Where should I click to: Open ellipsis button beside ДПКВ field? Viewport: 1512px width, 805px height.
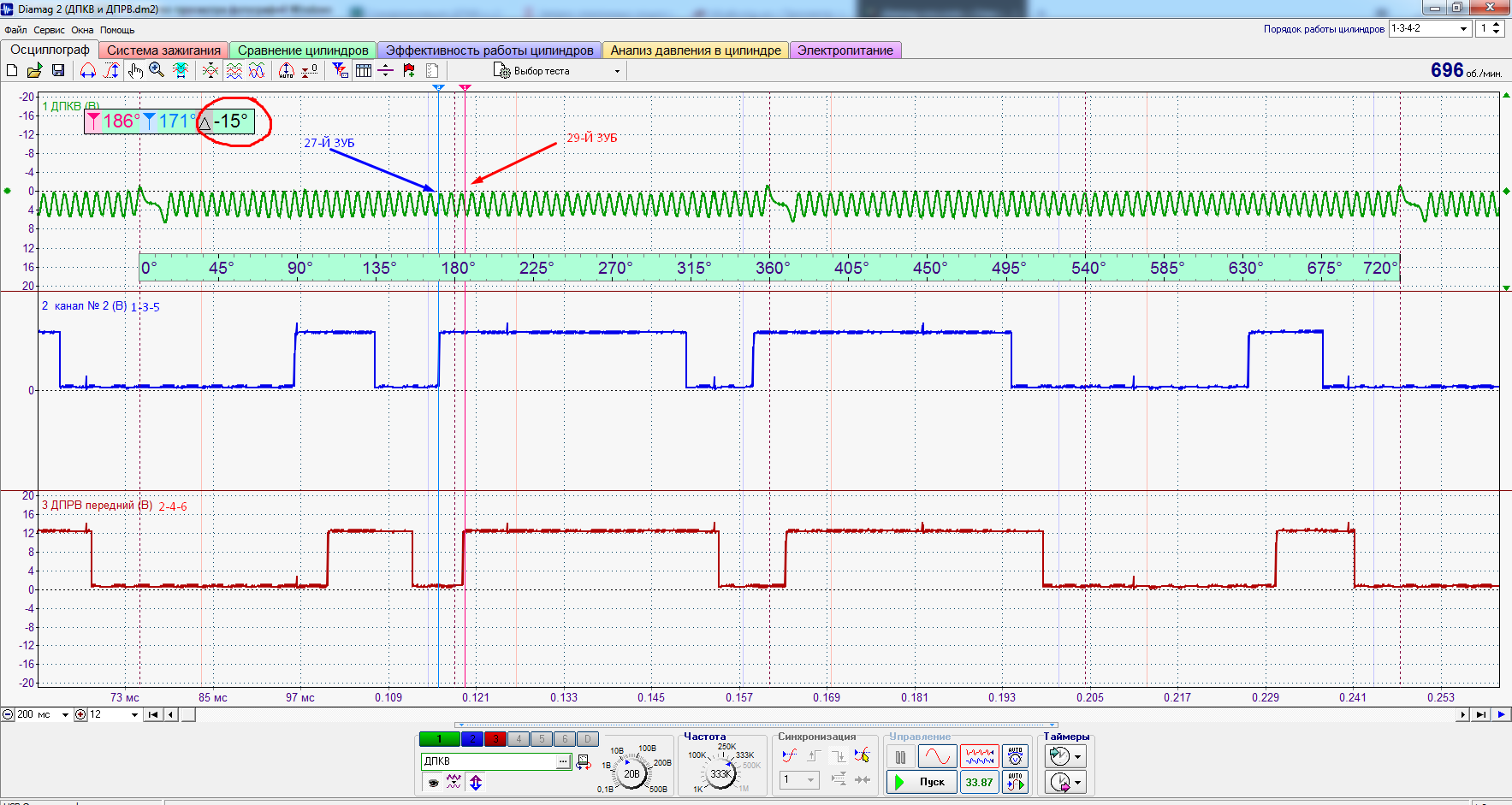564,761
